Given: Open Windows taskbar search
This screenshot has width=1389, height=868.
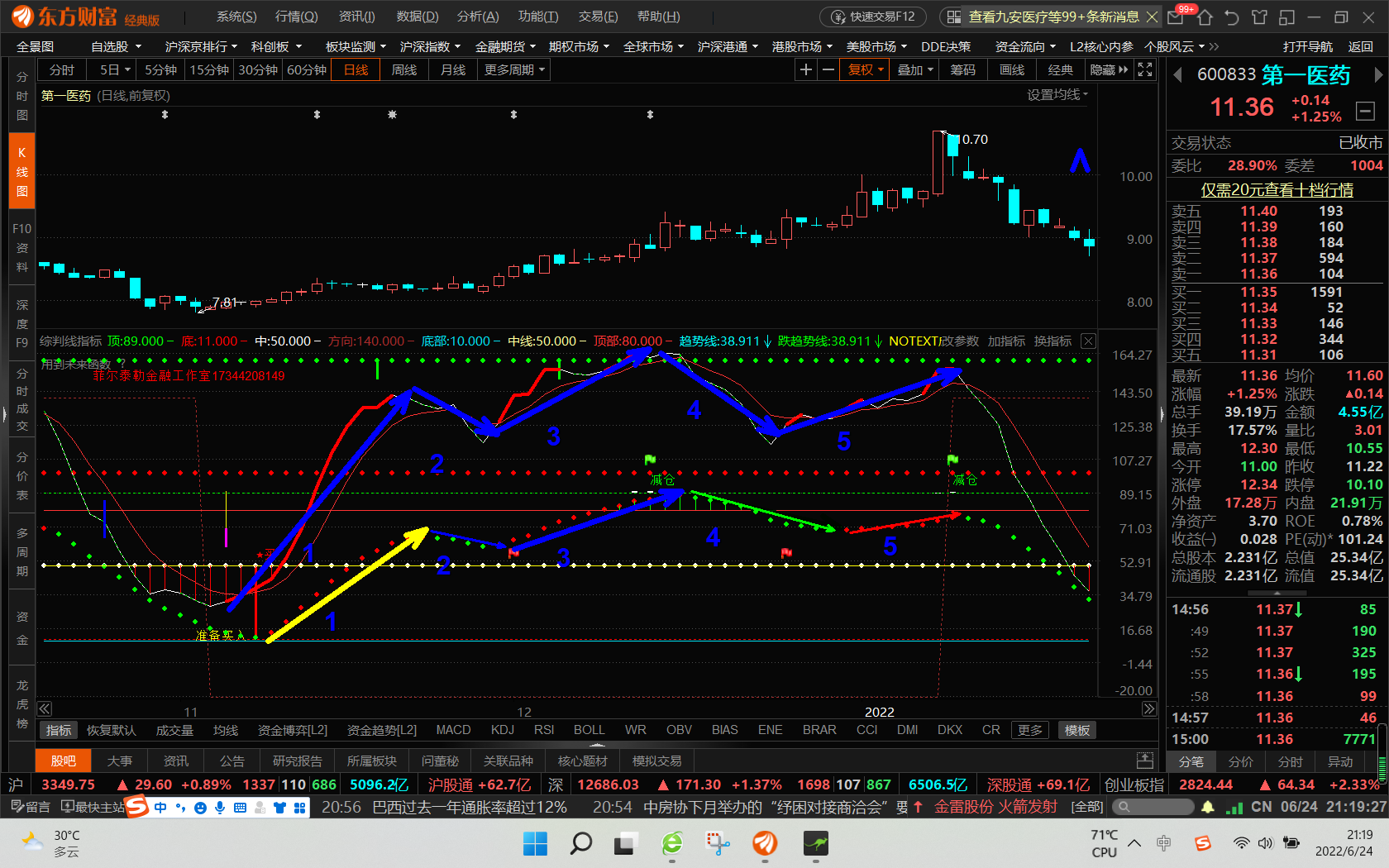Looking at the screenshot, I should pos(581,843).
